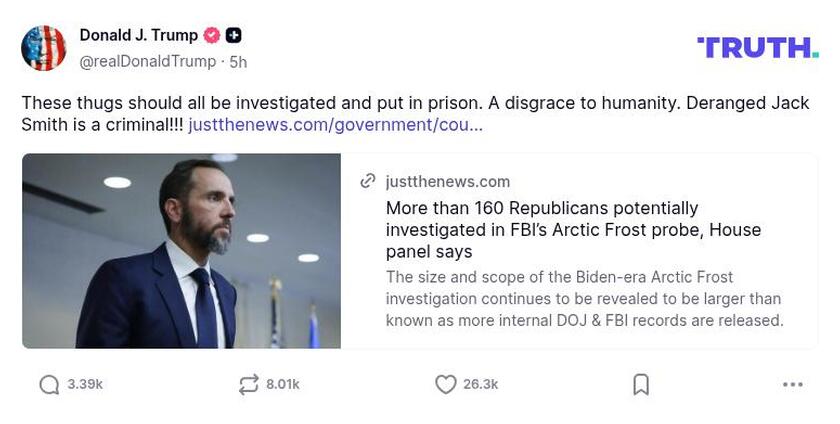Click the red verified checkmark badge
The image size is (840, 424).
point(212,35)
